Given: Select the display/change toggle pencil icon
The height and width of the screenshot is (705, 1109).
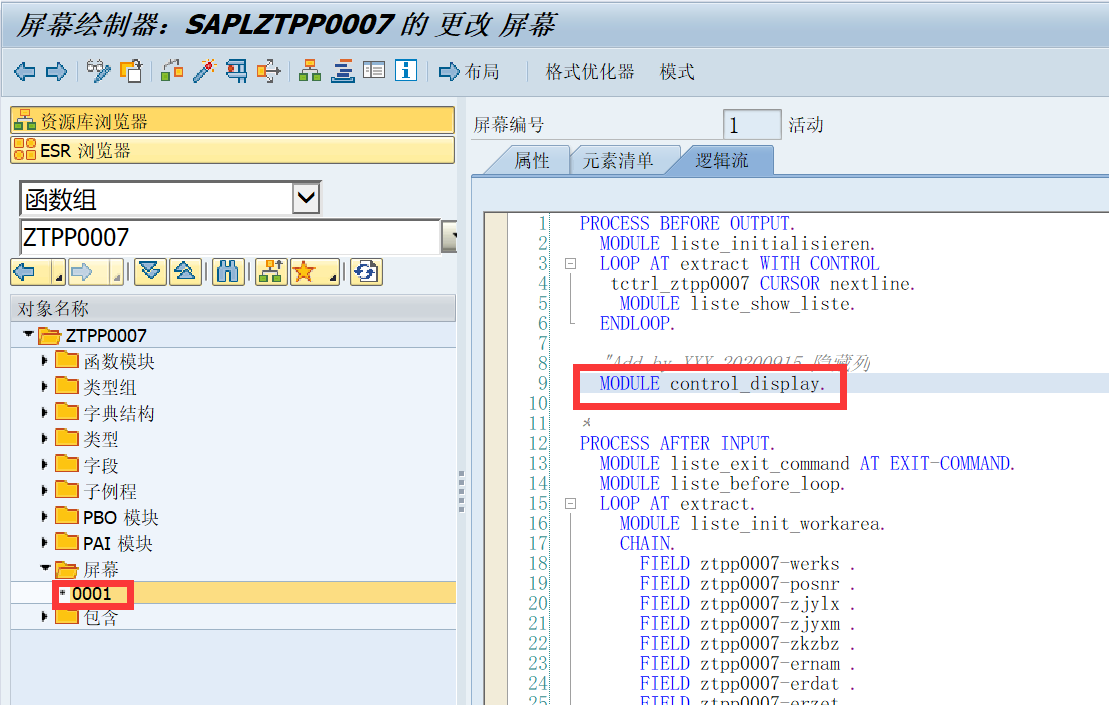Looking at the screenshot, I should pos(98,71).
